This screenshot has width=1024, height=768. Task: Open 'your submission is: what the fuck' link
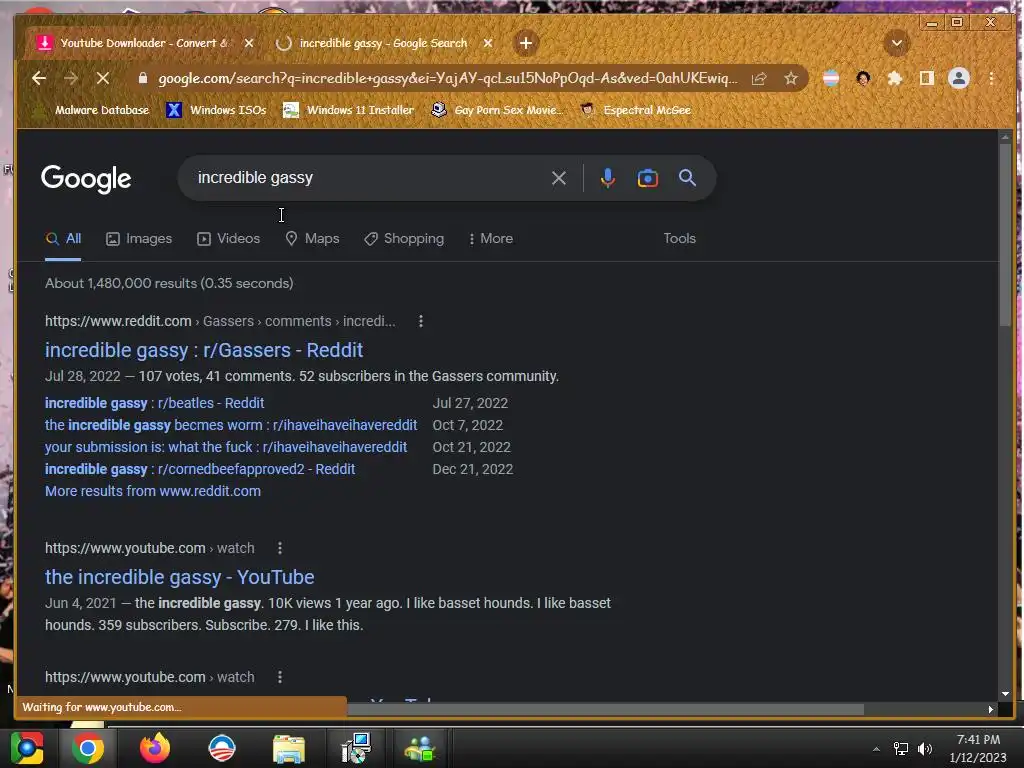pos(226,447)
